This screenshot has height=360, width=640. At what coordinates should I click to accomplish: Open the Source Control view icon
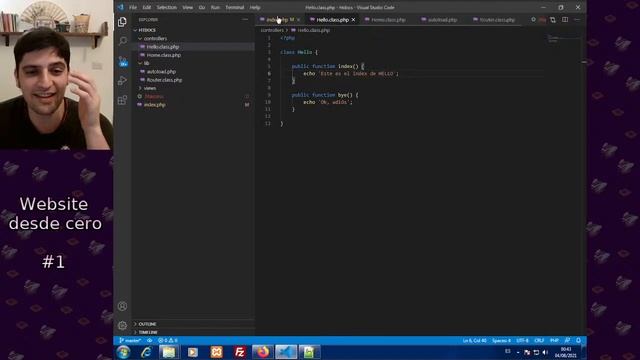click(x=122, y=61)
